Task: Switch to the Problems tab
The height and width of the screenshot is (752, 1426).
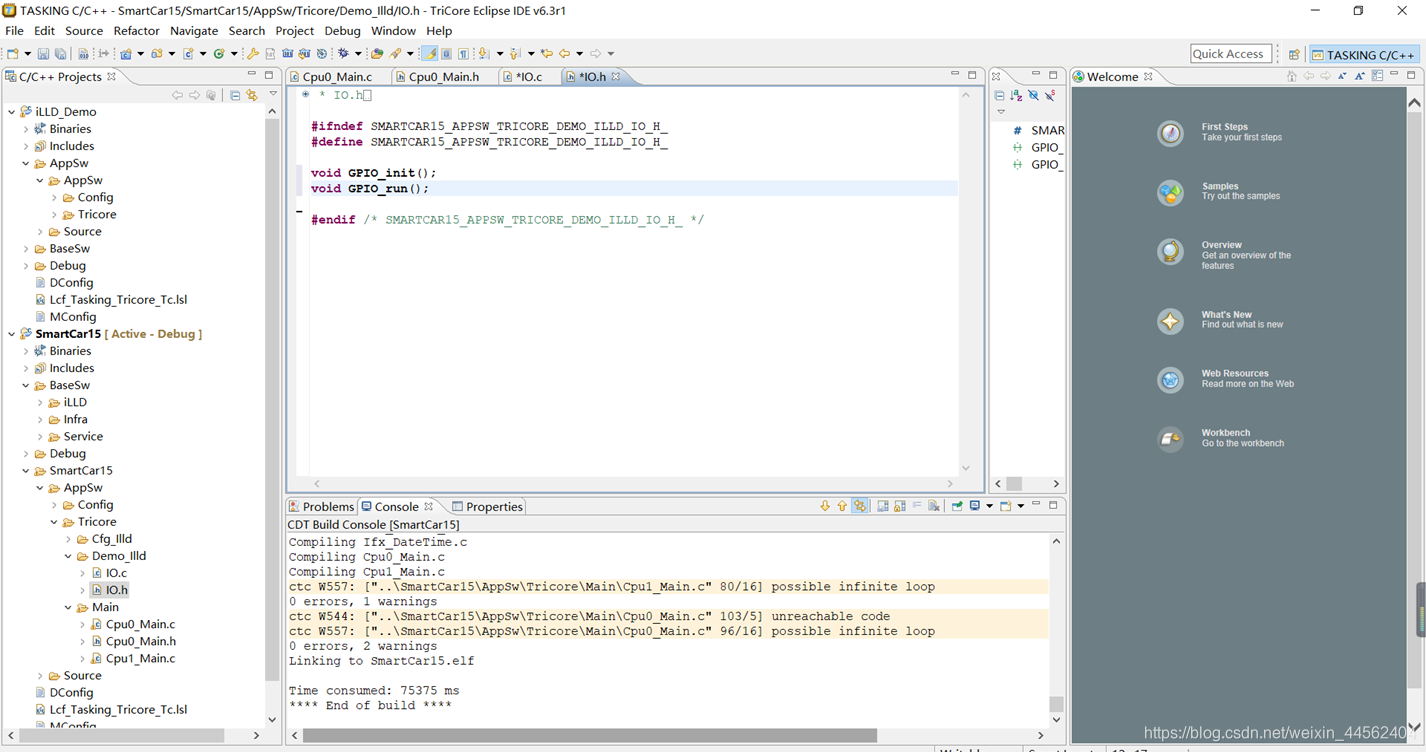Action: click(x=321, y=507)
